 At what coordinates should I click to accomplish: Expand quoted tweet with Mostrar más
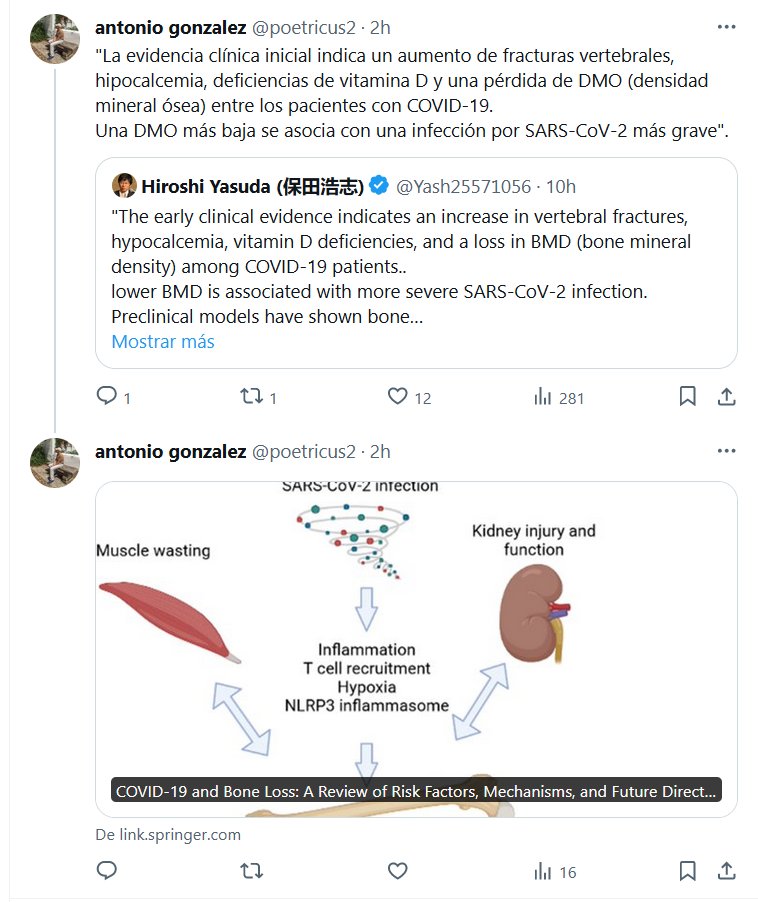click(x=163, y=341)
